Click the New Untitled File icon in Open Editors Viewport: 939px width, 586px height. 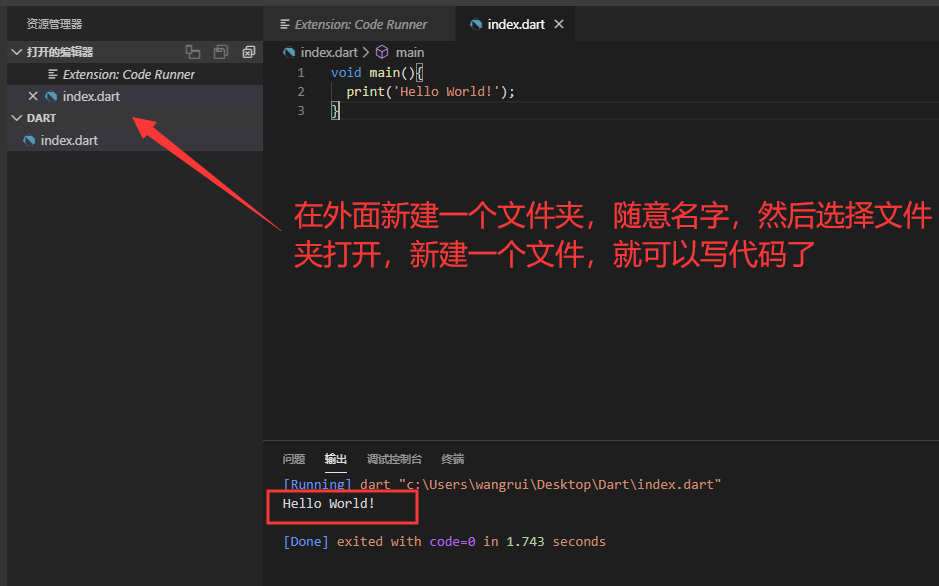(x=193, y=52)
